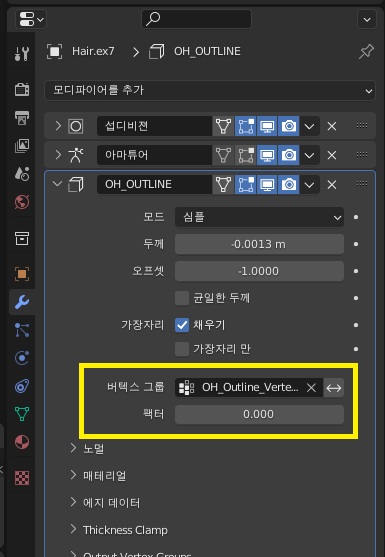Open the 모드 심플 dropdown
385x557 pixels.
(259, 217)
